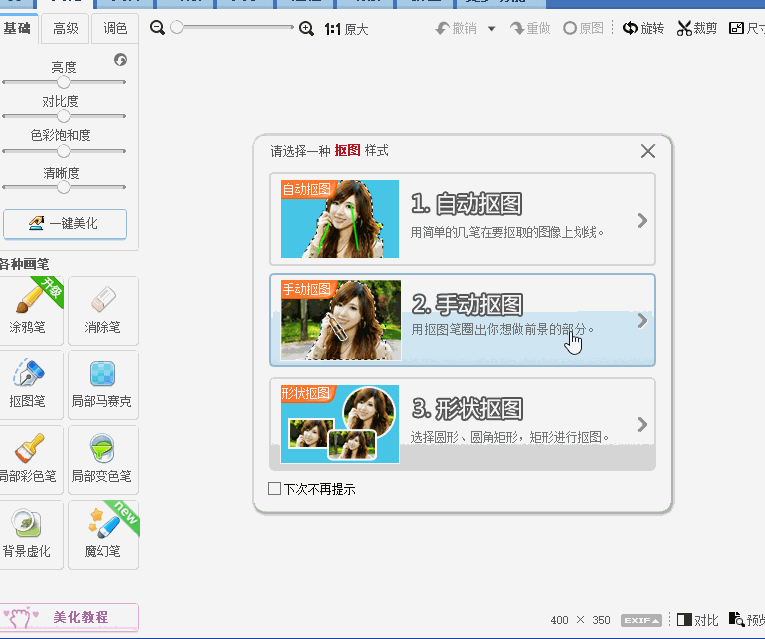Select the 魔幻笔 magic pen tool
The width and height of the screenshot is (765, 639).
103,533
